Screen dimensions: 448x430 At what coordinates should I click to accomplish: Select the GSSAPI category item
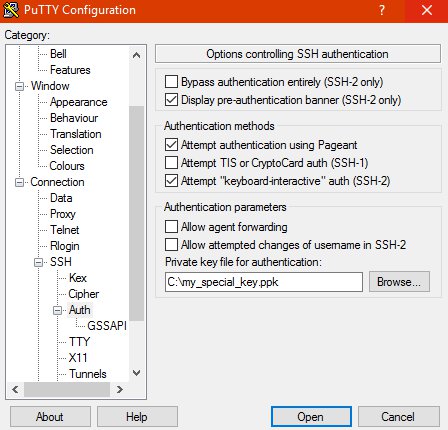coord(107,326)
